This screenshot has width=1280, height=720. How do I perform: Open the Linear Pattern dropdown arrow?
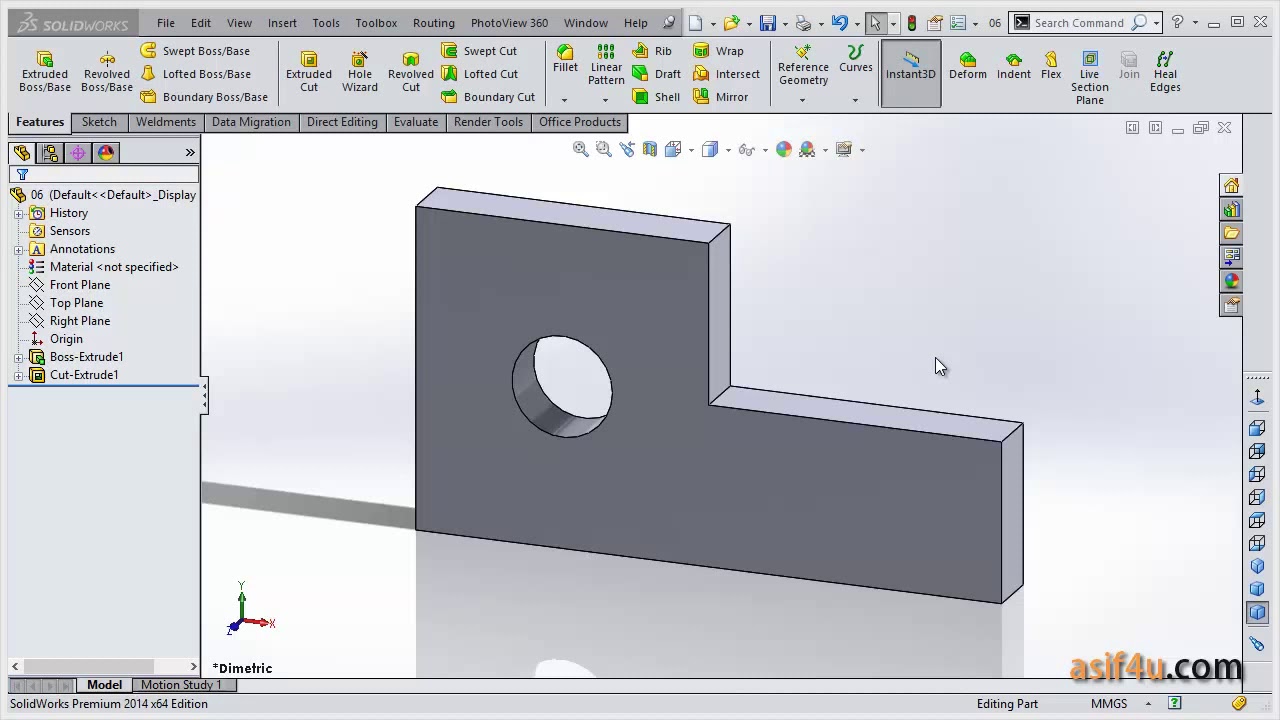(606, 100)
